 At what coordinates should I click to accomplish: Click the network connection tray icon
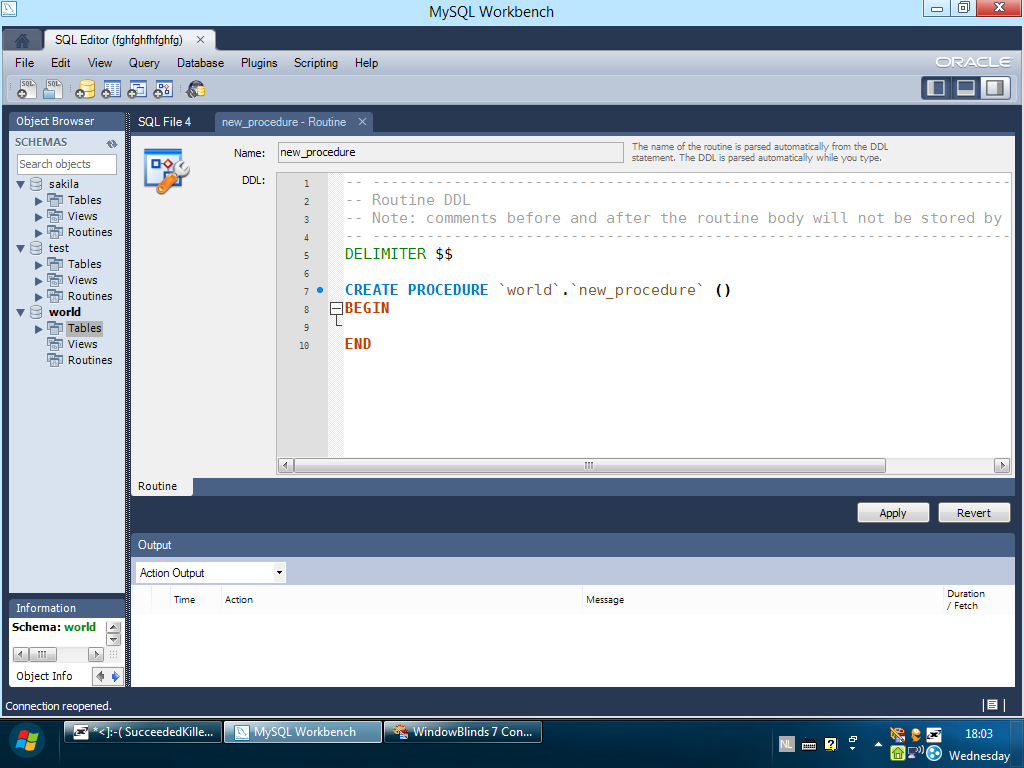coord(916,753)
